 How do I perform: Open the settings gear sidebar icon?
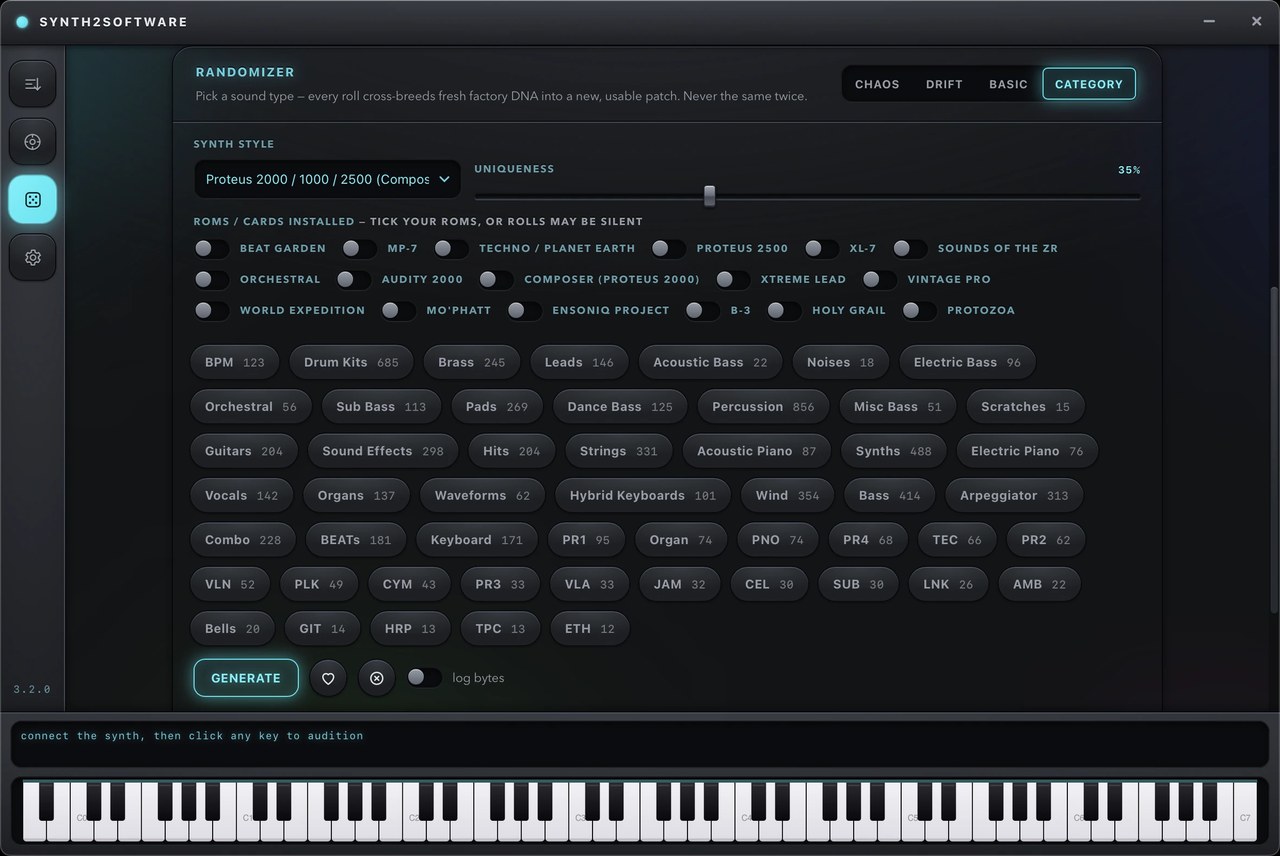(33, 258)
